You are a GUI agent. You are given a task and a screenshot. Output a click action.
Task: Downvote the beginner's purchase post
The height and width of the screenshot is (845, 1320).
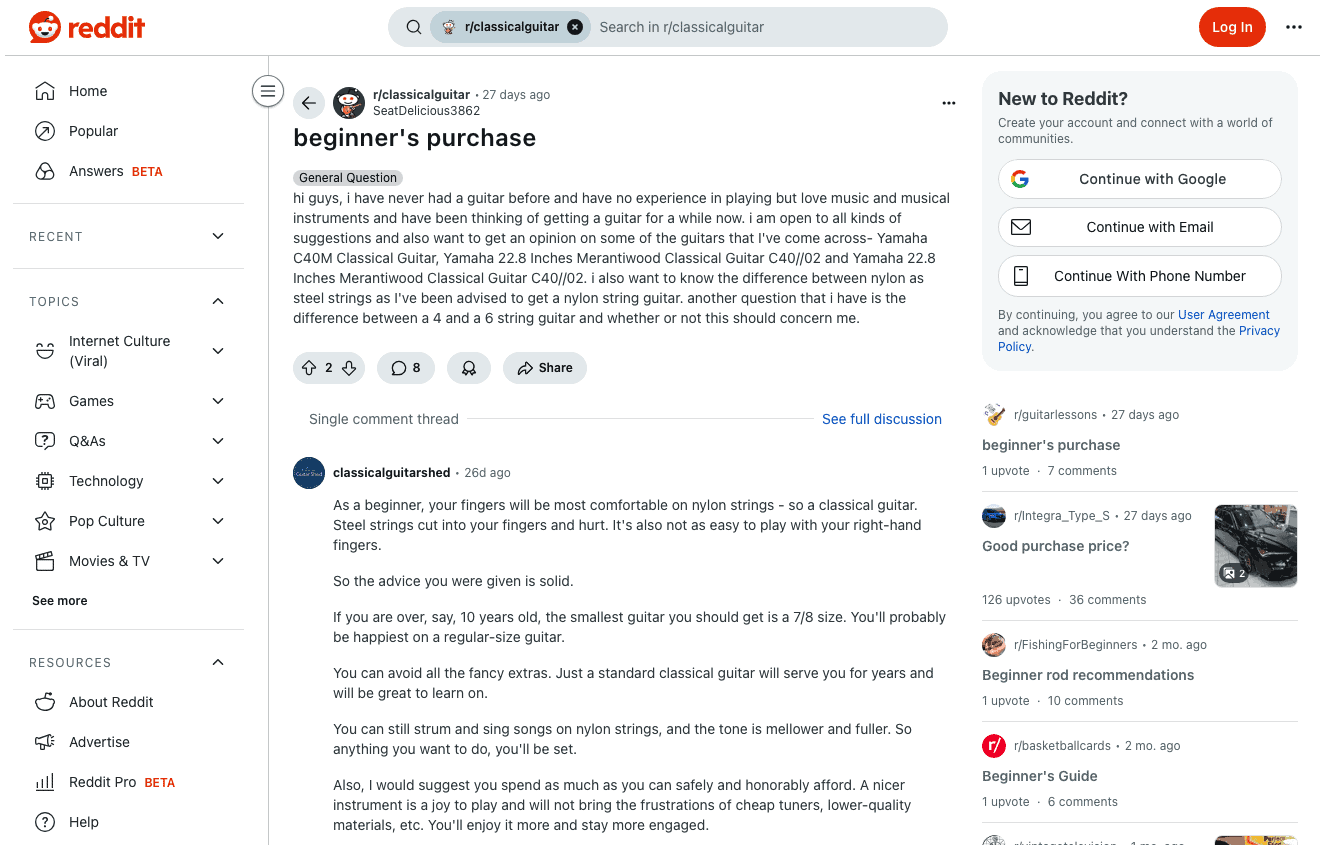tap(349, 368)
